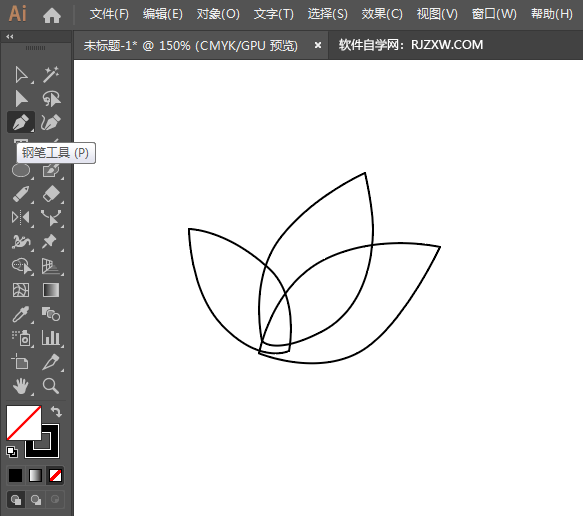Open the 帮助(H) menu
The width and height of the screenshot is (583, 516).
552,14
